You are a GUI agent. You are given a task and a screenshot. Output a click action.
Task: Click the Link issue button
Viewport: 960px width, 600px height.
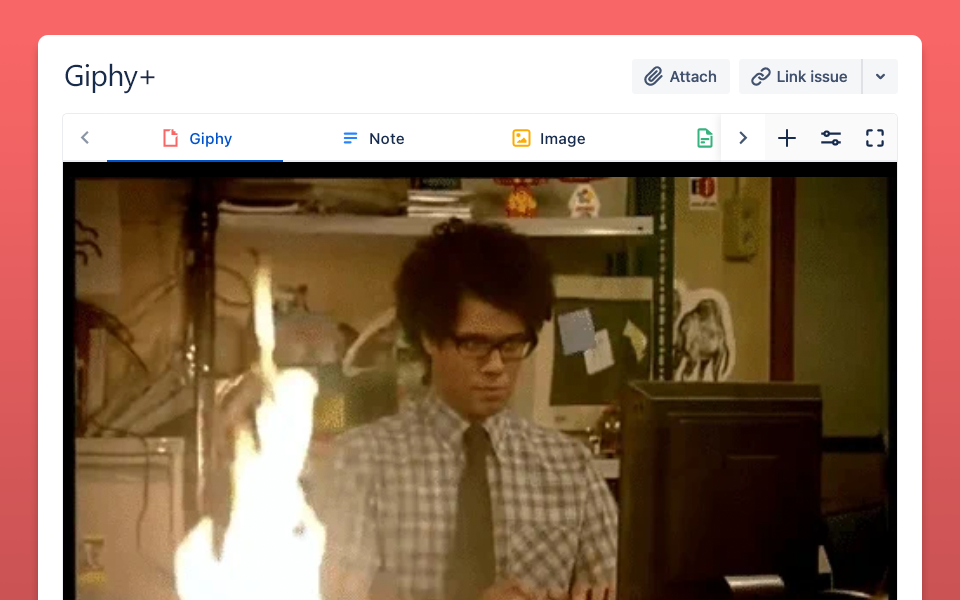800,77
